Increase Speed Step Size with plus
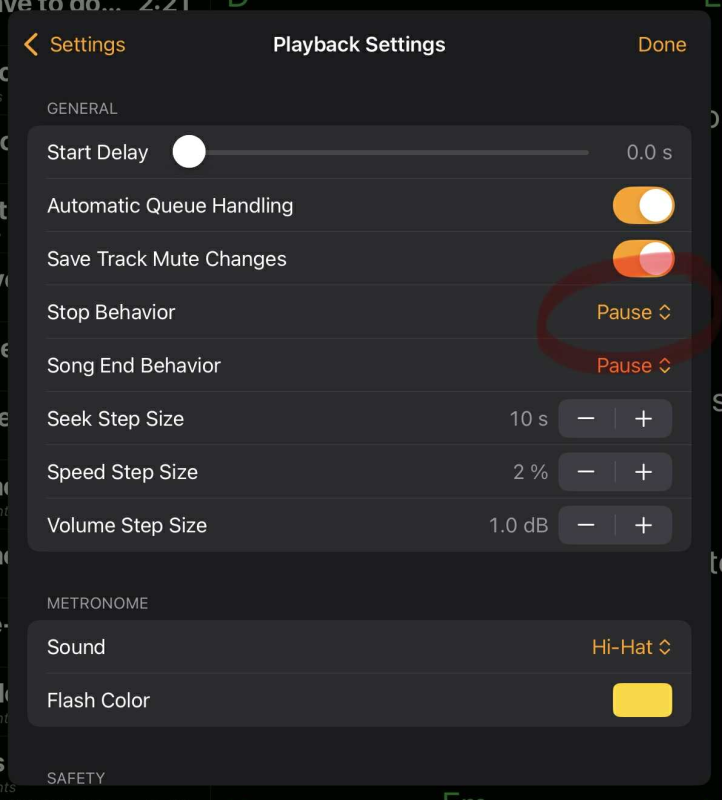This screenshot has height=800, width=722. (x=643, y=472)
